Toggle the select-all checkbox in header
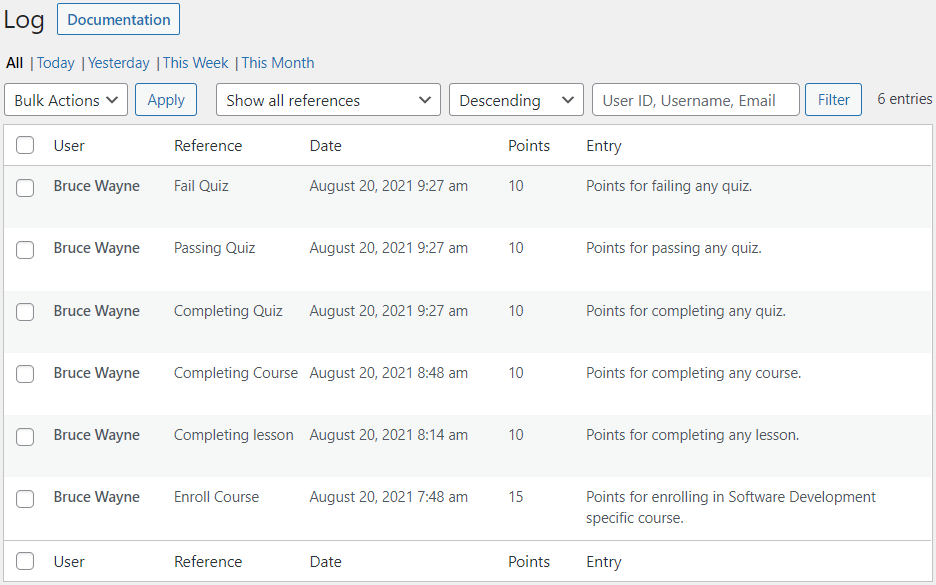Viewport: 936px width, 585px height. click(25, 146)
